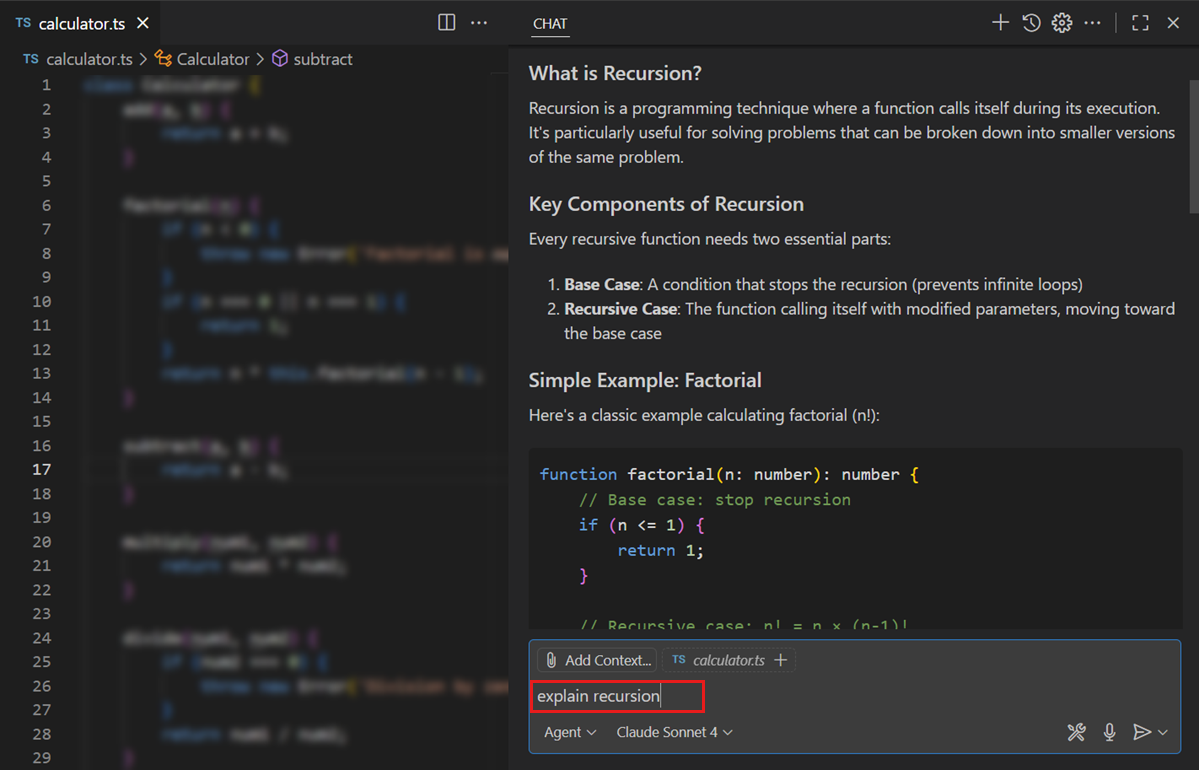
Task: Attach context using the paperclip icon
Action: click(x=551, y=659)
